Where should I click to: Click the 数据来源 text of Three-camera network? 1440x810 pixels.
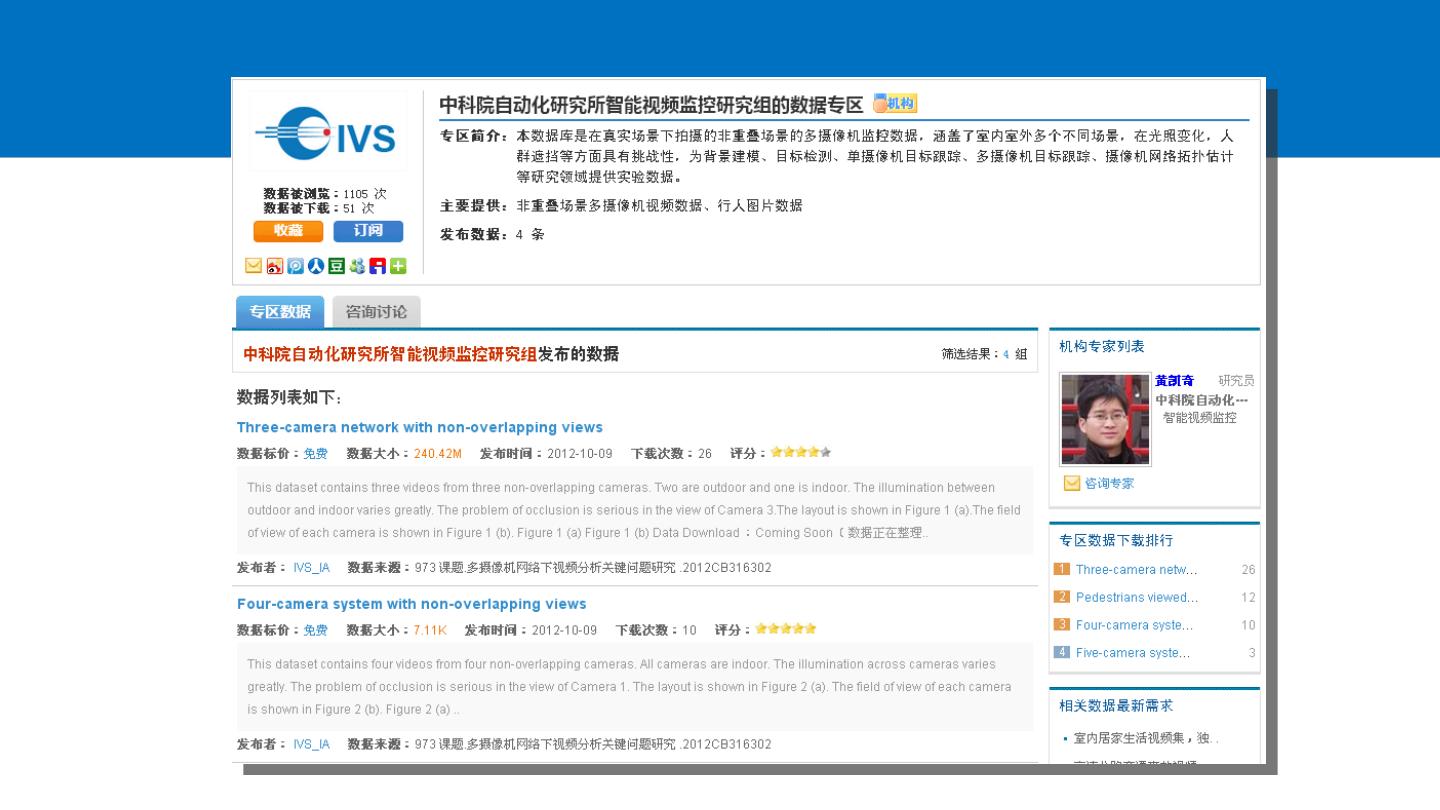tap(560, 568)
